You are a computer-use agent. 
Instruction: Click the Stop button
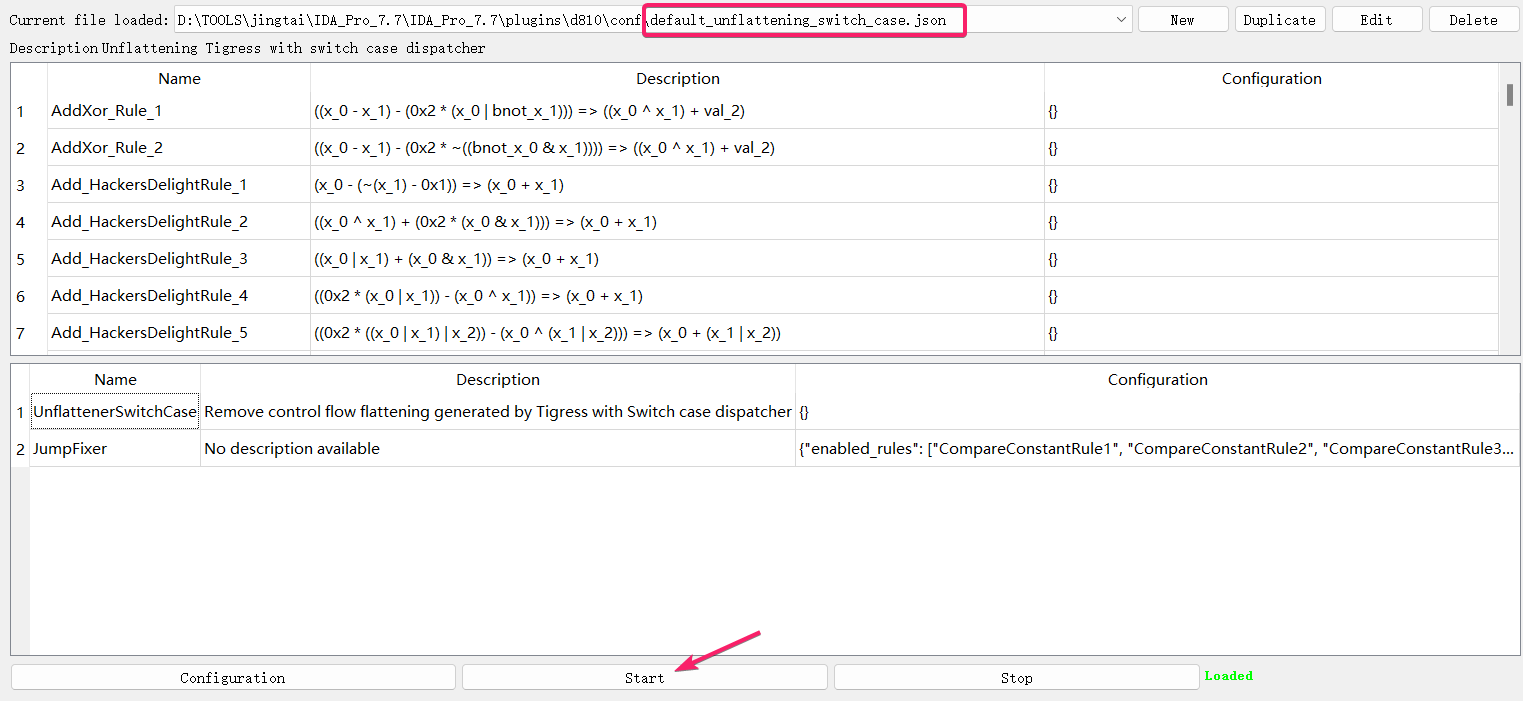1016,678
